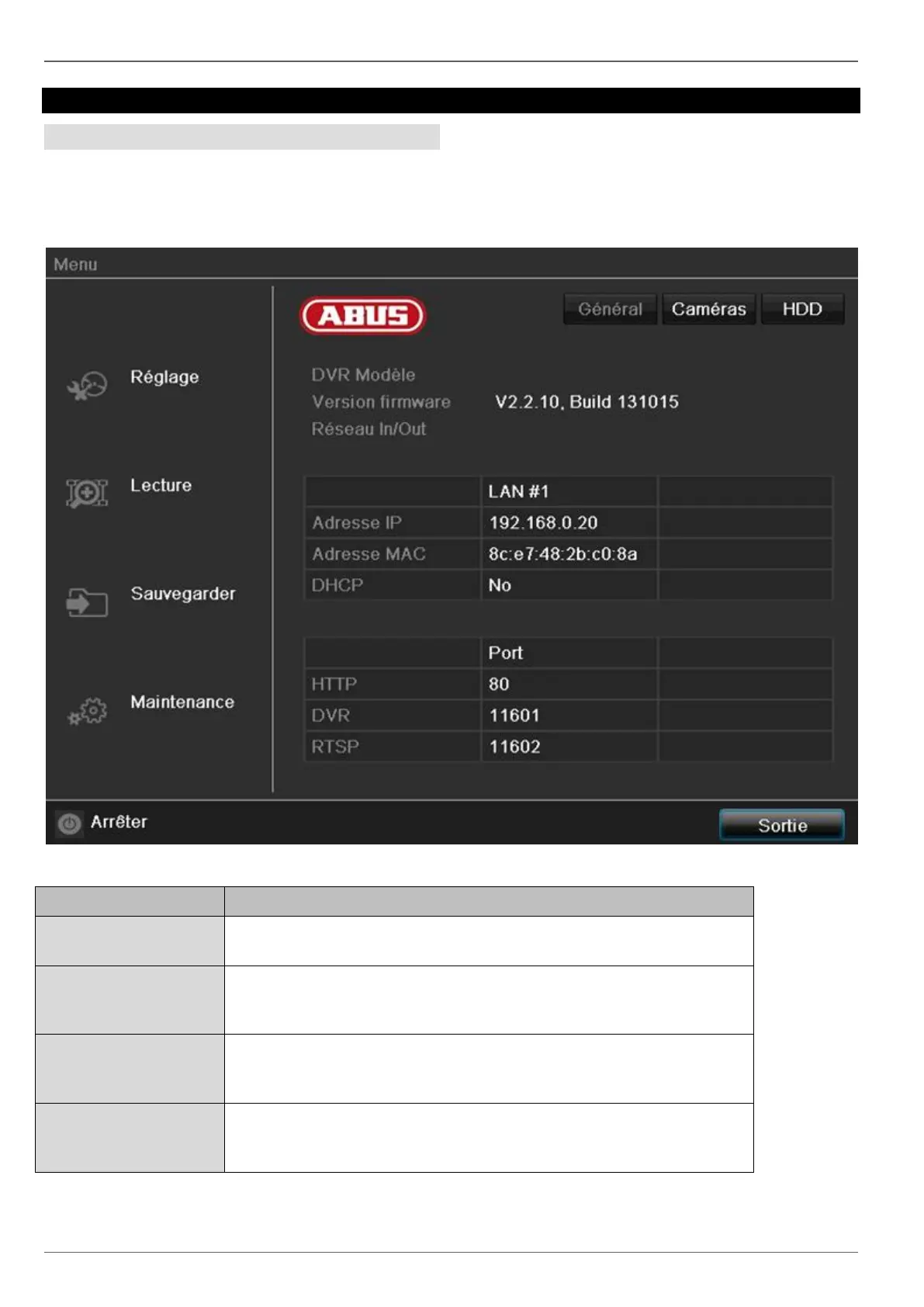924x1307 pixels.
Task: Select the Maintenance menu label
Action: coord(182,702)
